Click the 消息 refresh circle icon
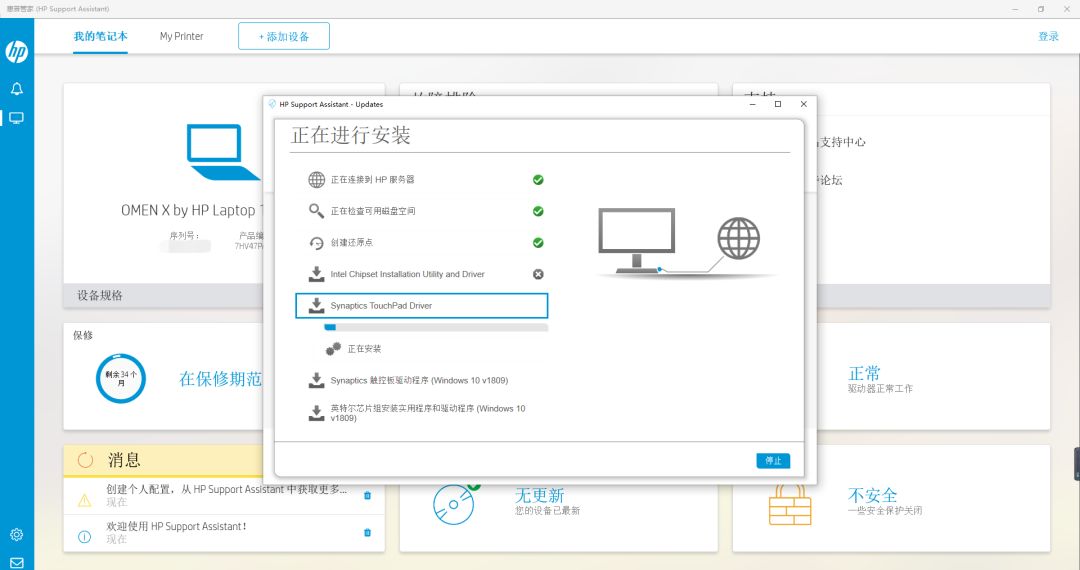The width and height of the screenshot is (1080, 570). tap(85, 461)
